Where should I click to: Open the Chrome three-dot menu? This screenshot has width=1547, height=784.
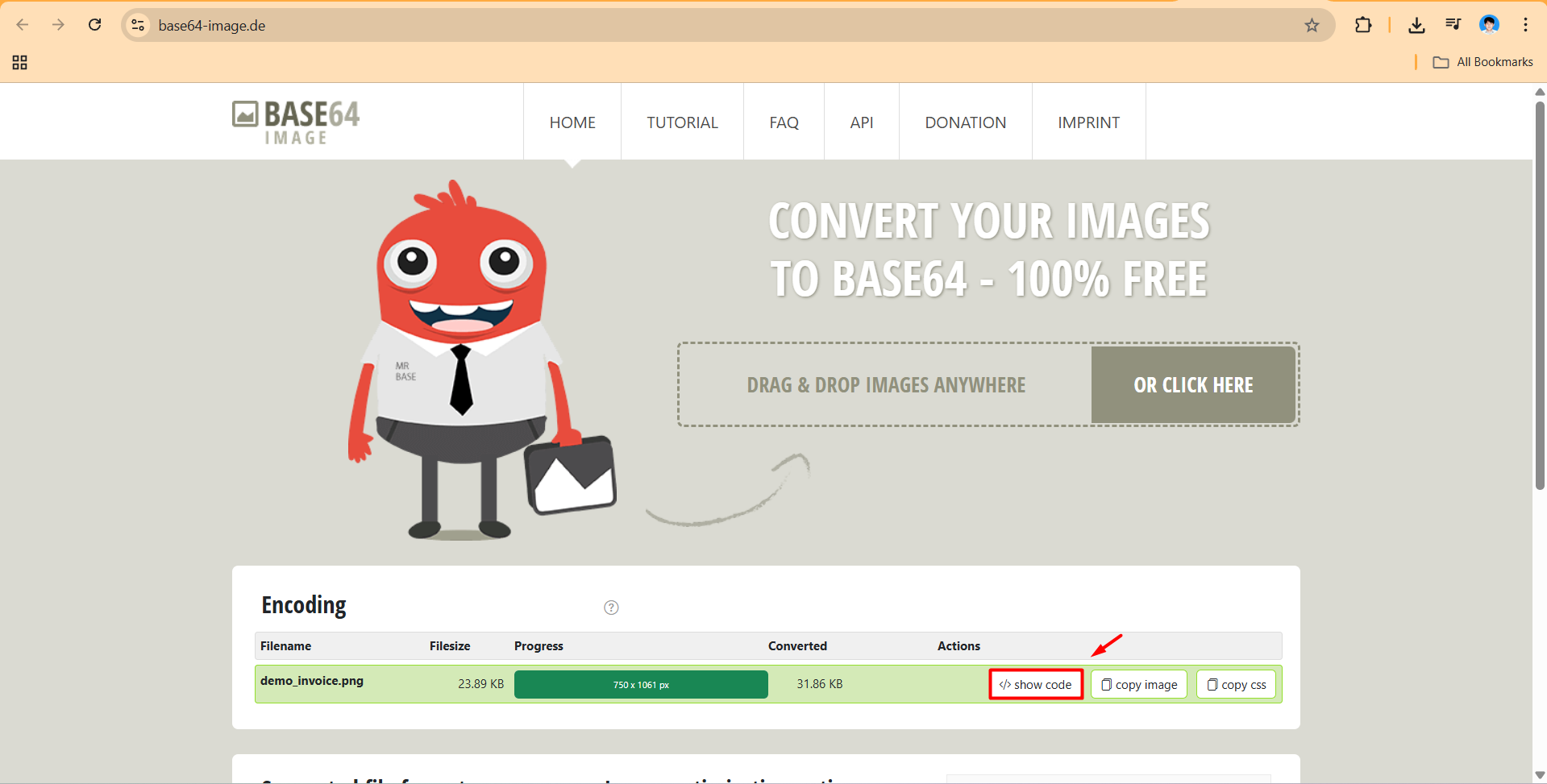pyautogui.click(x=1525, y=25)
